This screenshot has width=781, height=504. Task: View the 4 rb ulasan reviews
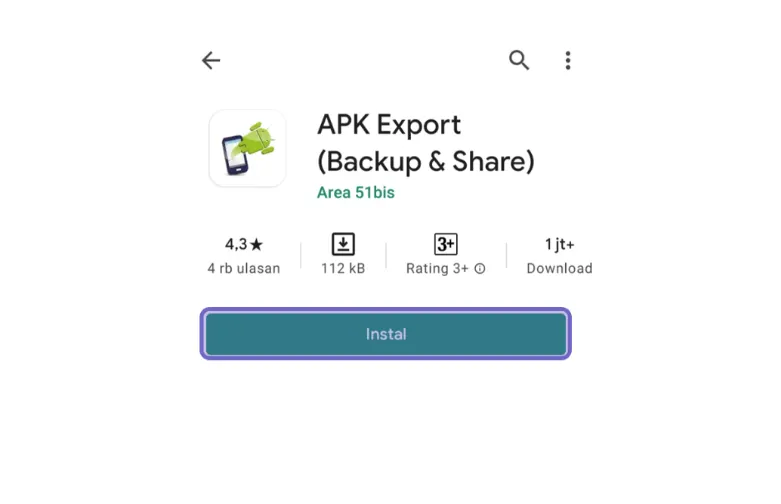click(244, 268)
